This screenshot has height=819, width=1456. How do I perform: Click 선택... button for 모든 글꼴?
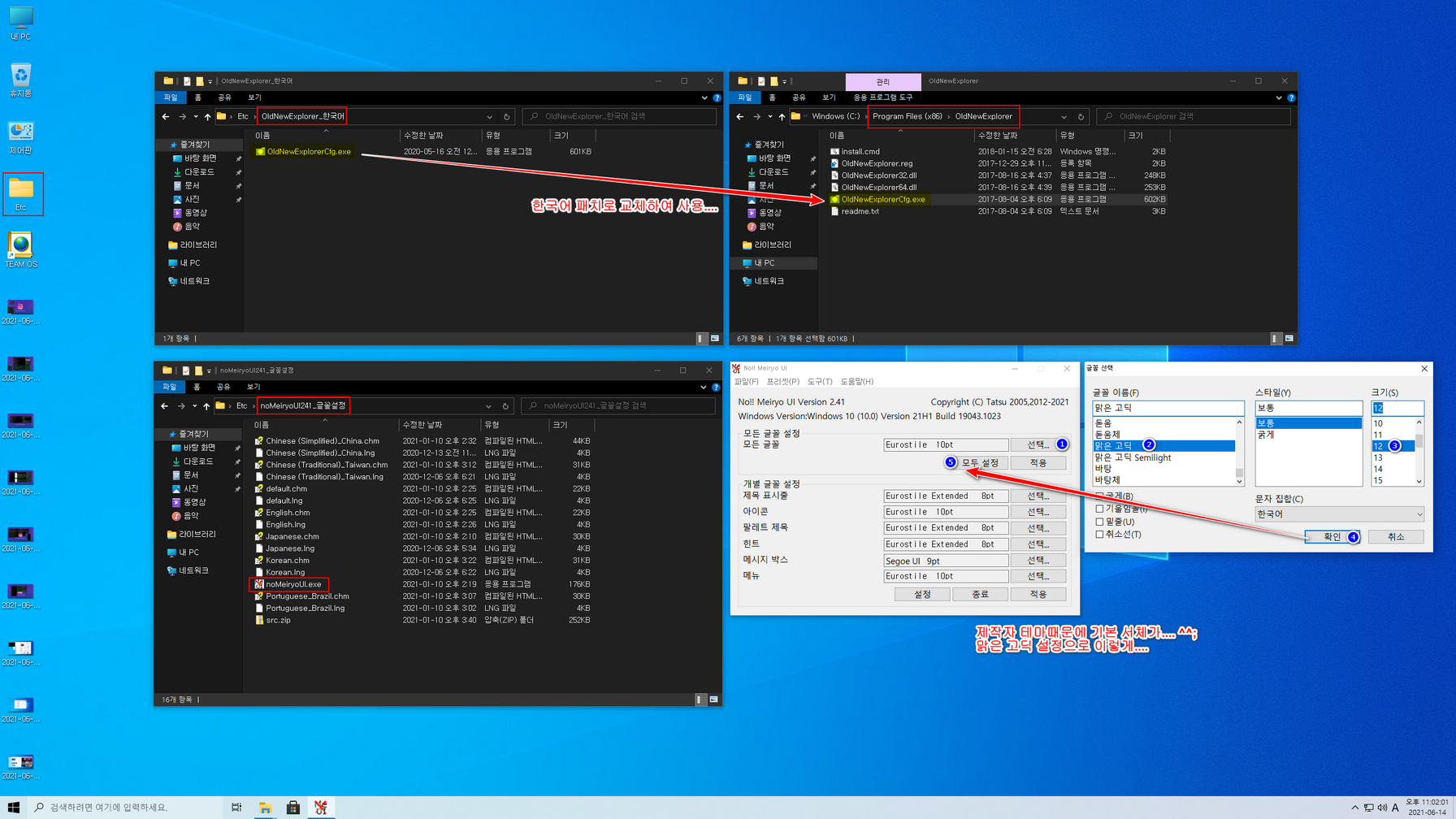click(x=1038, y=444)
